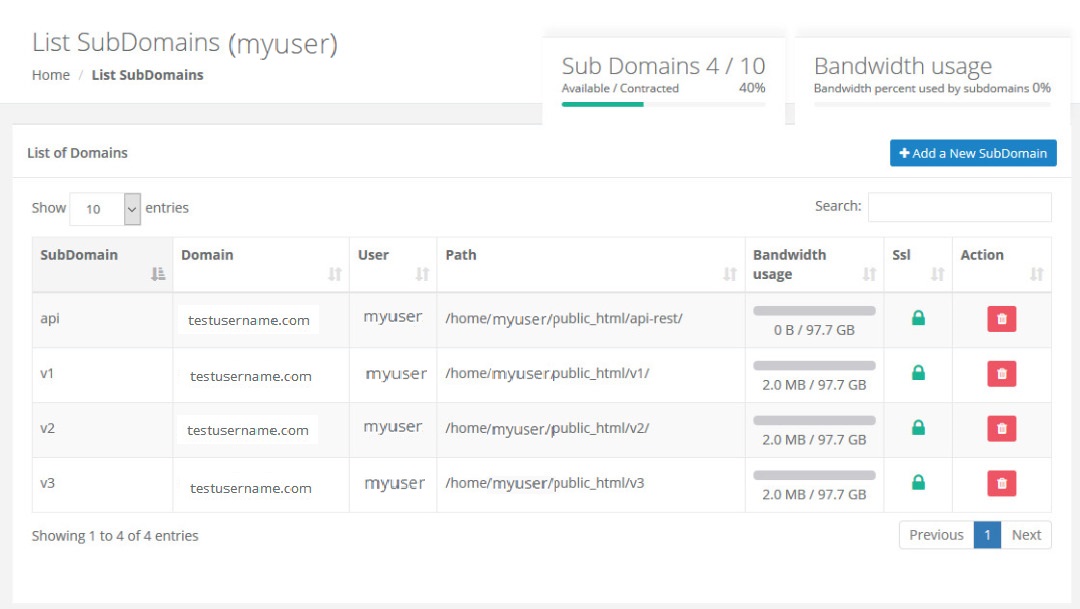The image size is (1080, 609).
Task: Click path /home/myuser/public_html/v1/
Action: click(x=548, y=373)
